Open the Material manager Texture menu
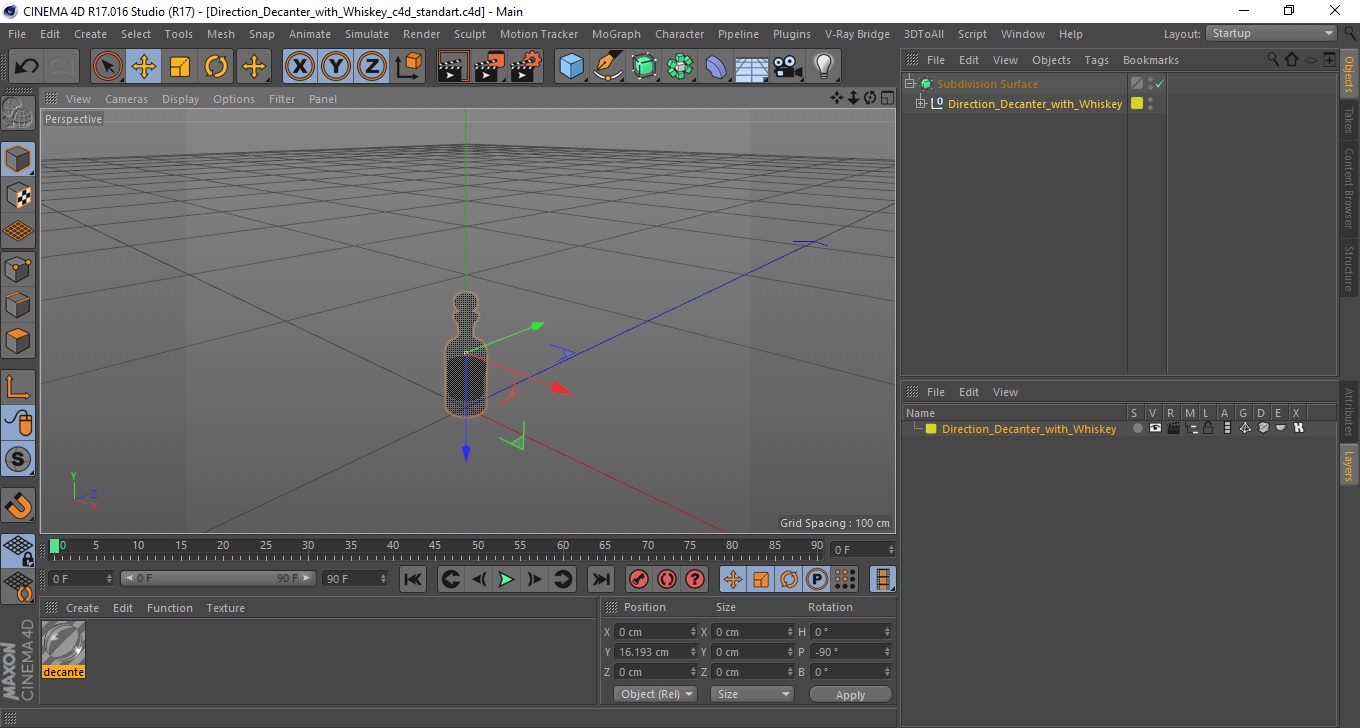 [225, 608]
